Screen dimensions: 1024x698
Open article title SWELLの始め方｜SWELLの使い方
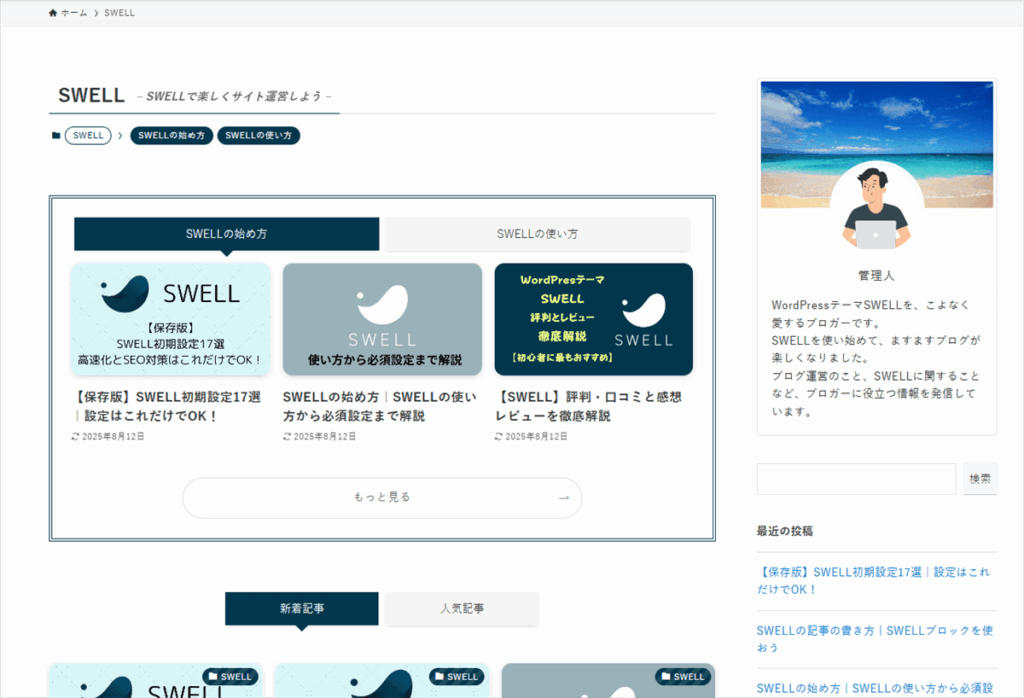[379, 406]
